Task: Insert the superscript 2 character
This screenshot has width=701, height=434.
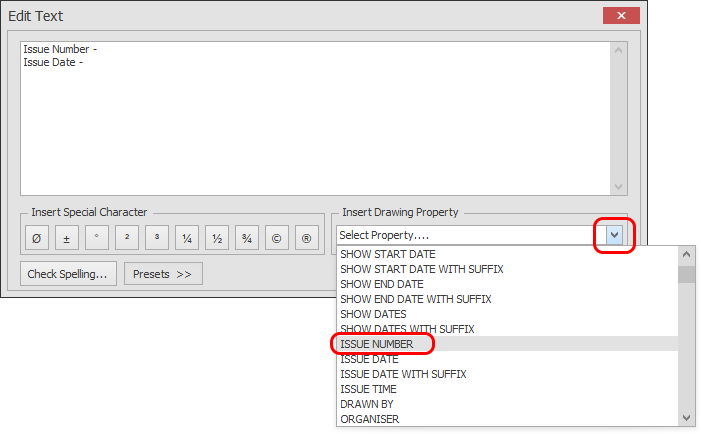Action: coord(127,238)
